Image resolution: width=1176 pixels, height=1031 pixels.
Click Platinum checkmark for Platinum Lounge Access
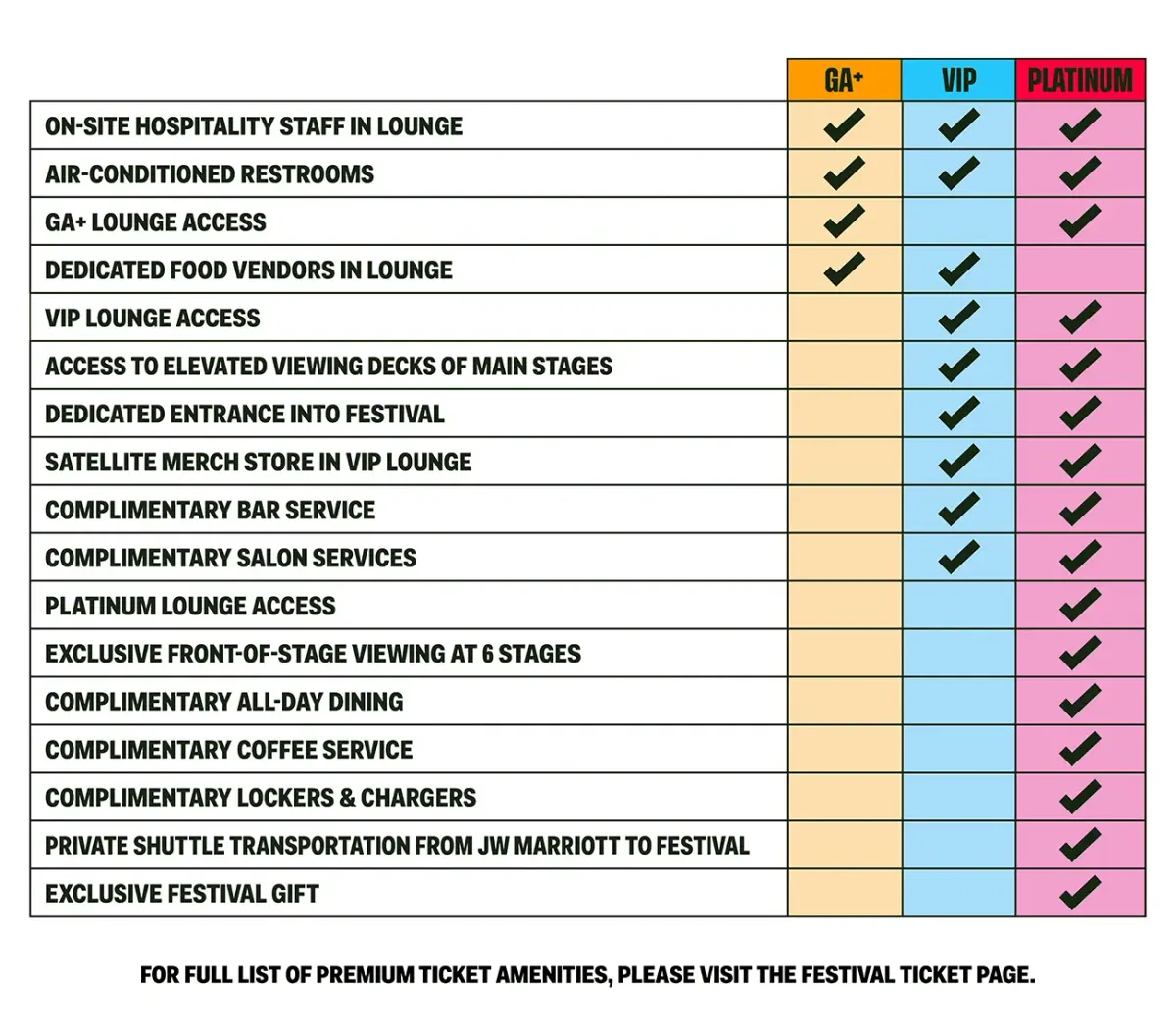point(1080,606)
